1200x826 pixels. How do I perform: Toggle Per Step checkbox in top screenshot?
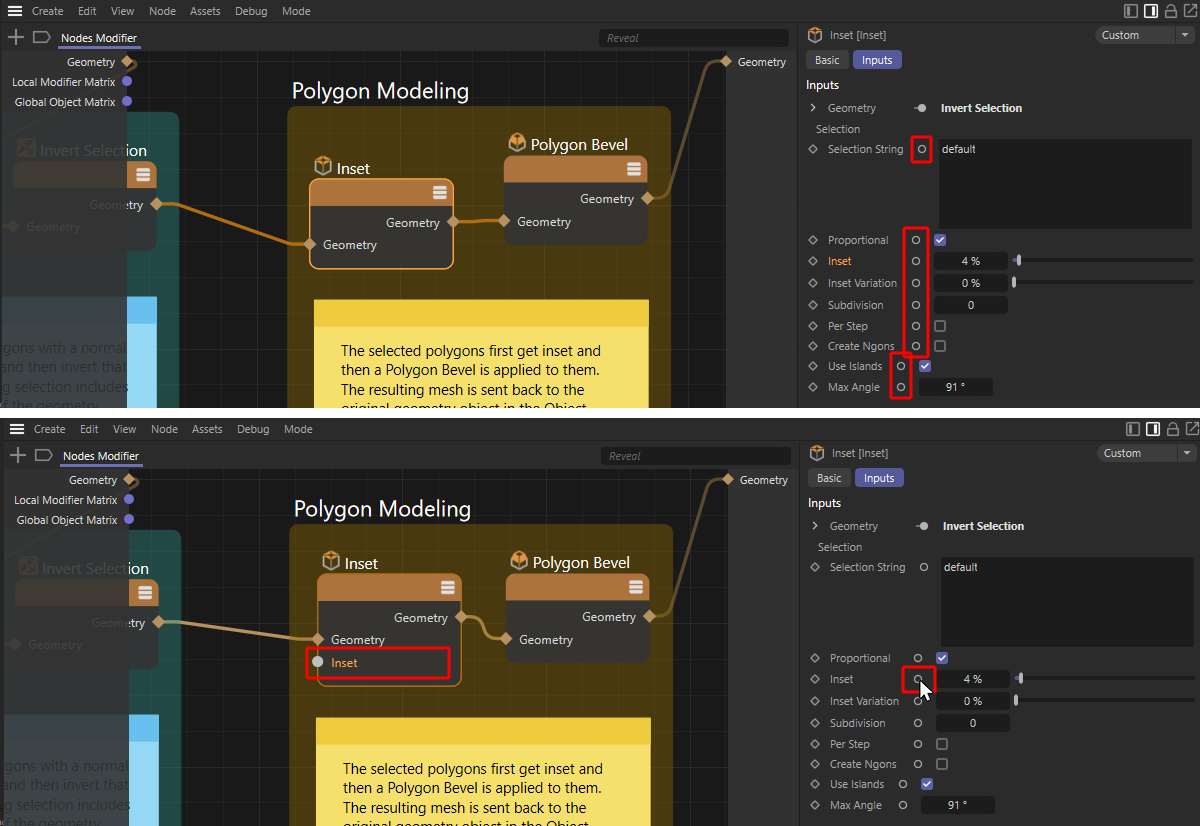[940, 326]
